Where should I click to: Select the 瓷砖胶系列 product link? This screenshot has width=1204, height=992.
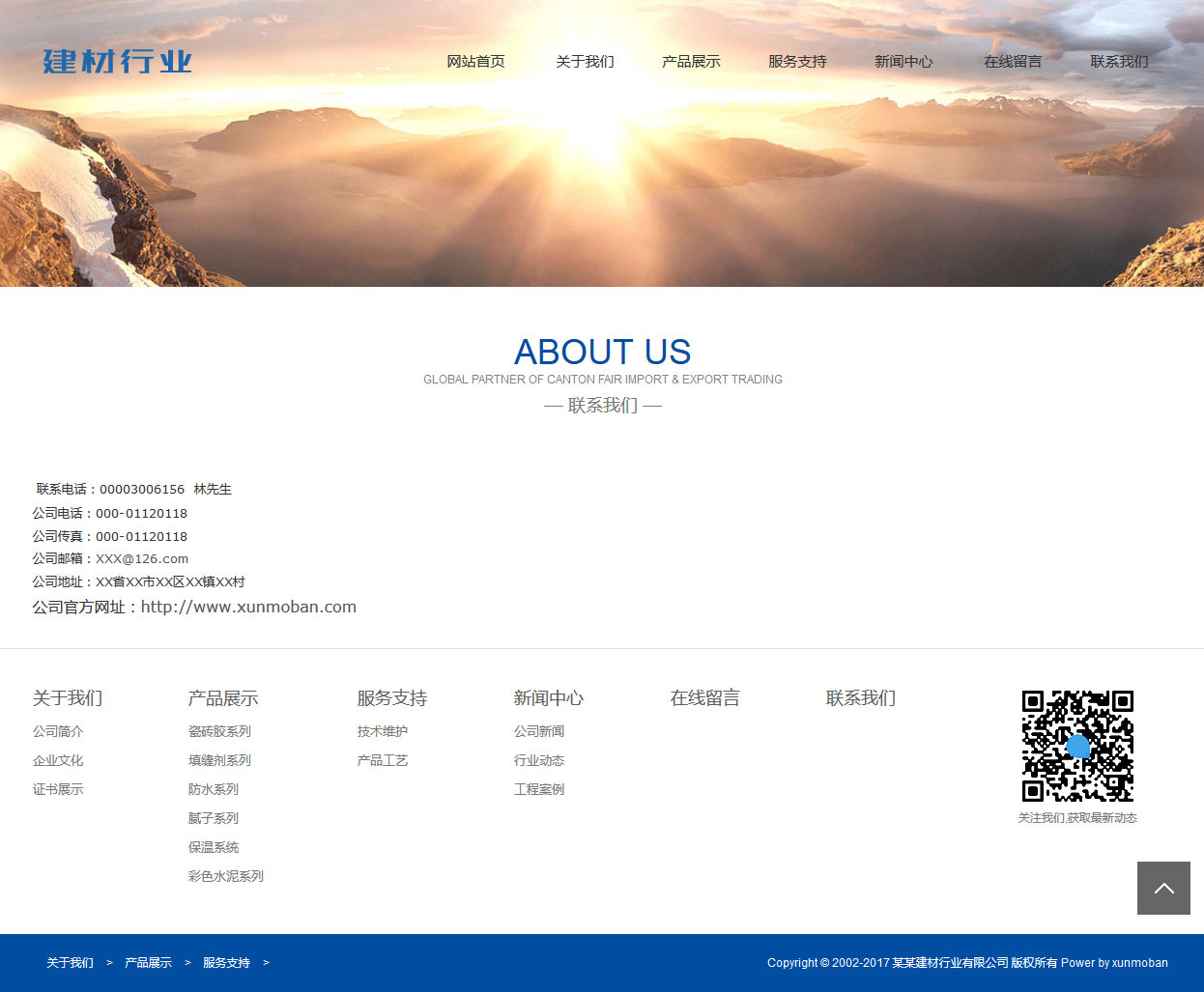[219, 731]
